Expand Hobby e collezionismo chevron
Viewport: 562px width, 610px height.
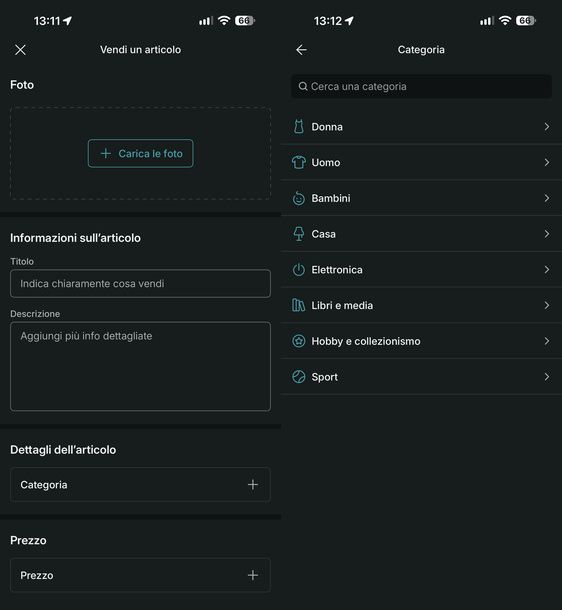point(547,342)
